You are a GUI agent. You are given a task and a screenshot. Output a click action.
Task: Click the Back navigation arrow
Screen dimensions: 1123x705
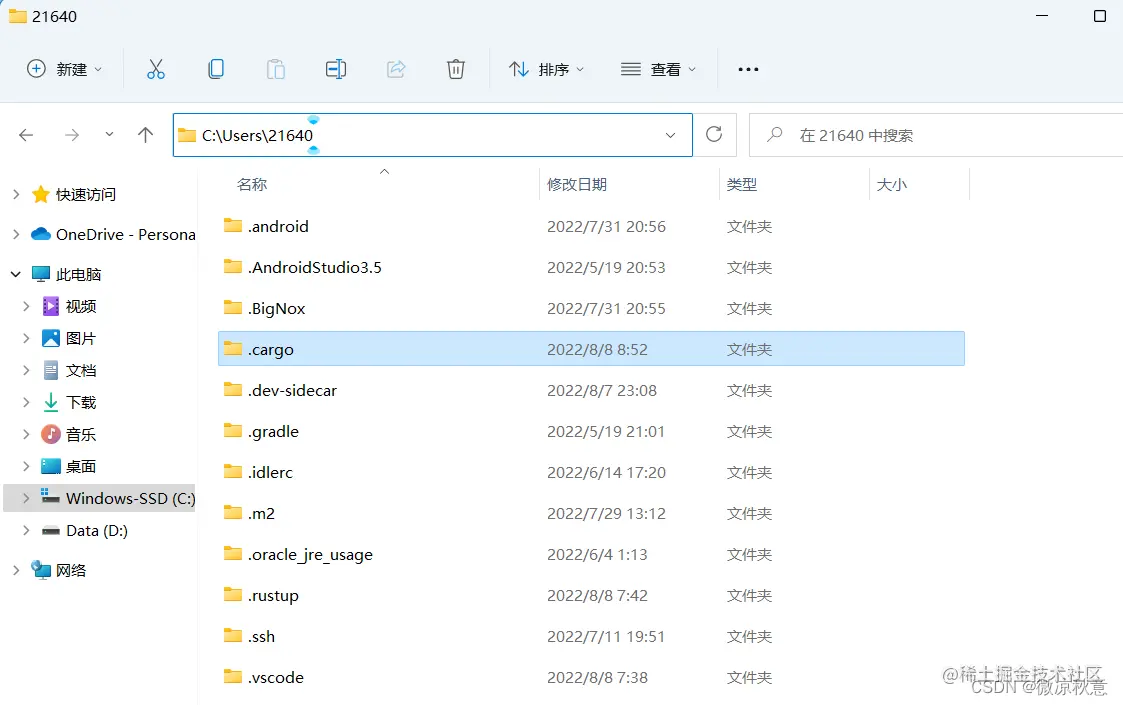(x=26, y=134)
